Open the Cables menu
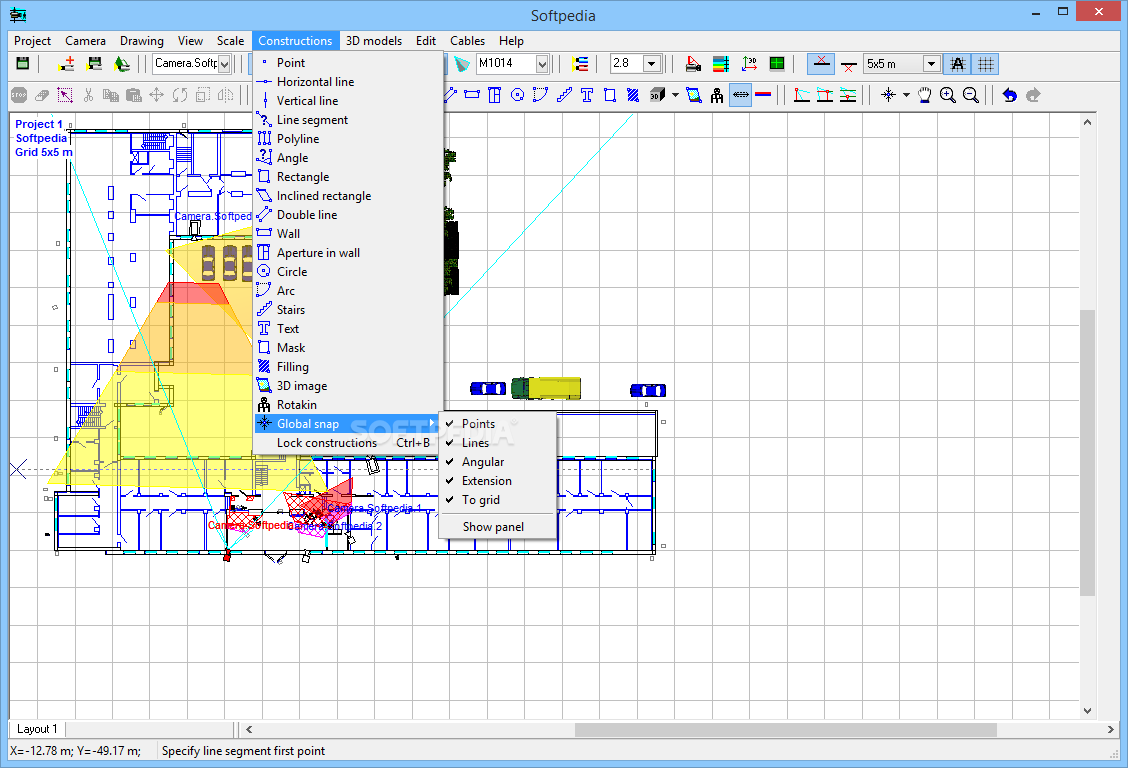Image resolution: width=1128 pixels, height=768 pixels. [468, 41]
